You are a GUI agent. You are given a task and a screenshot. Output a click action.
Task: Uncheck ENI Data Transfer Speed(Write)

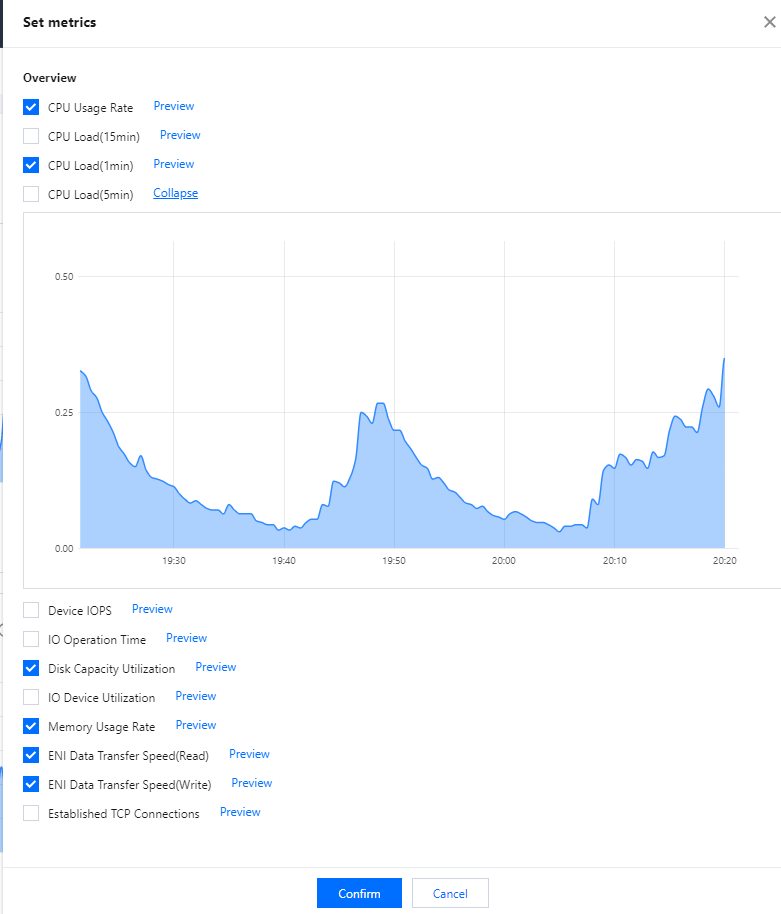click(x=31, y=784)
